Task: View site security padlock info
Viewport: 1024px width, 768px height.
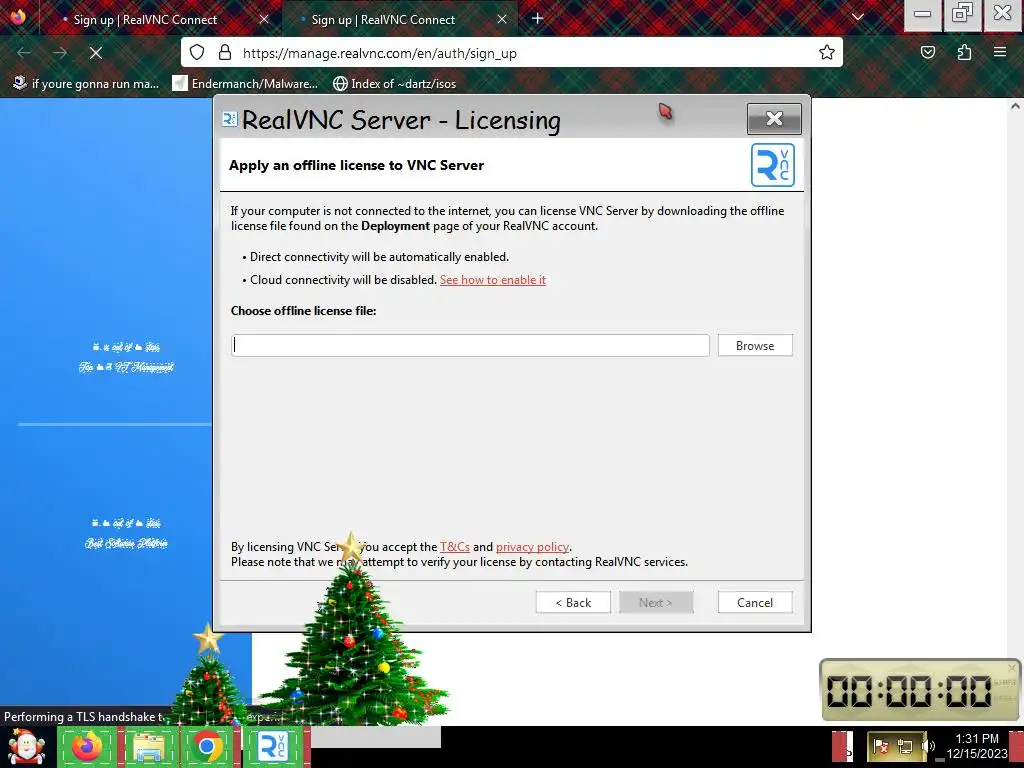Action: [225, 53]
